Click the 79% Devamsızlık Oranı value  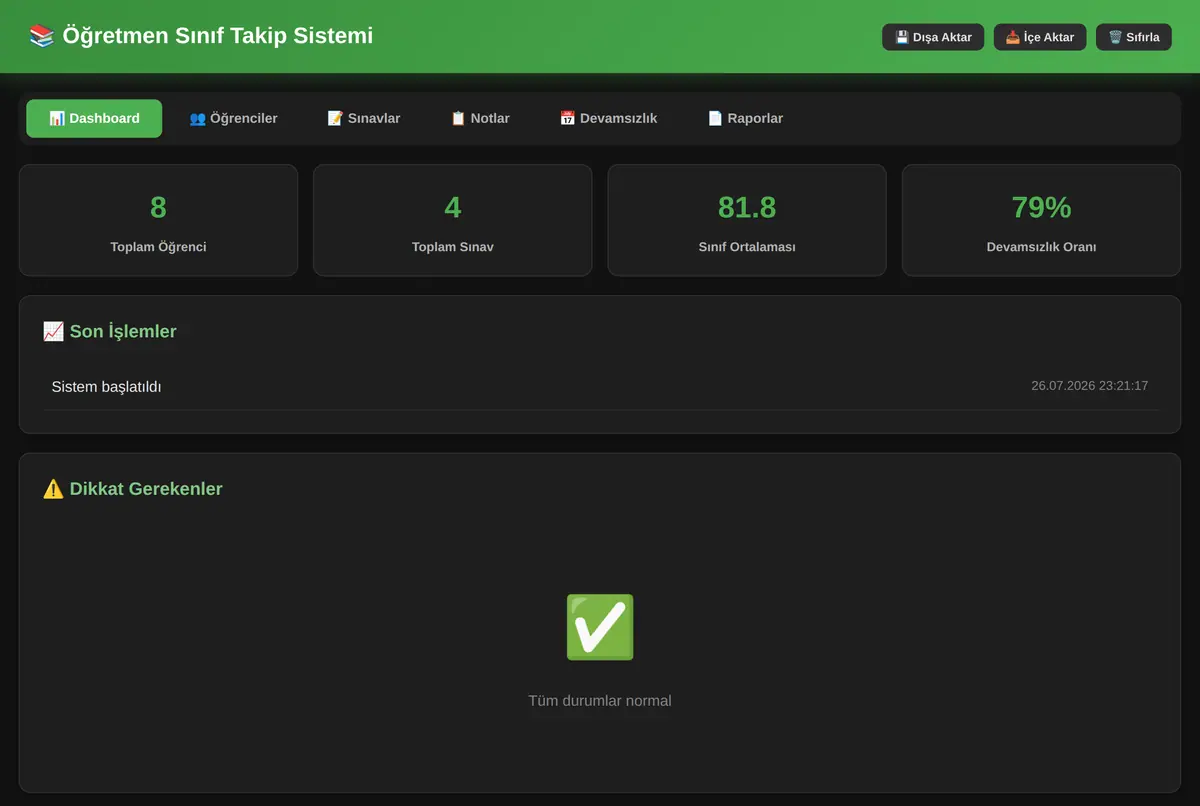tap(1041, 207)
